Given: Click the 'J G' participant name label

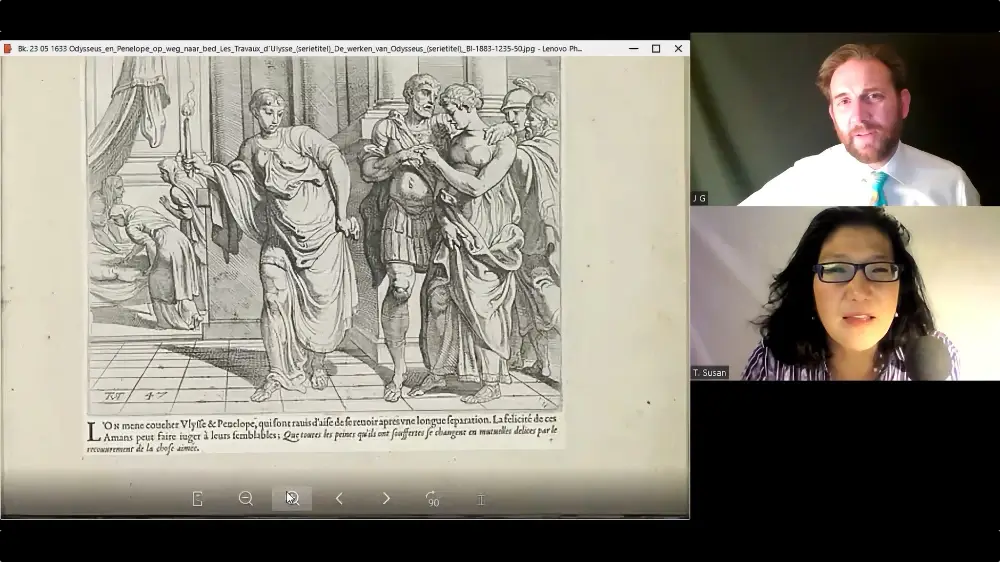Looking at the screenshot, I should [x=700, y=198].
